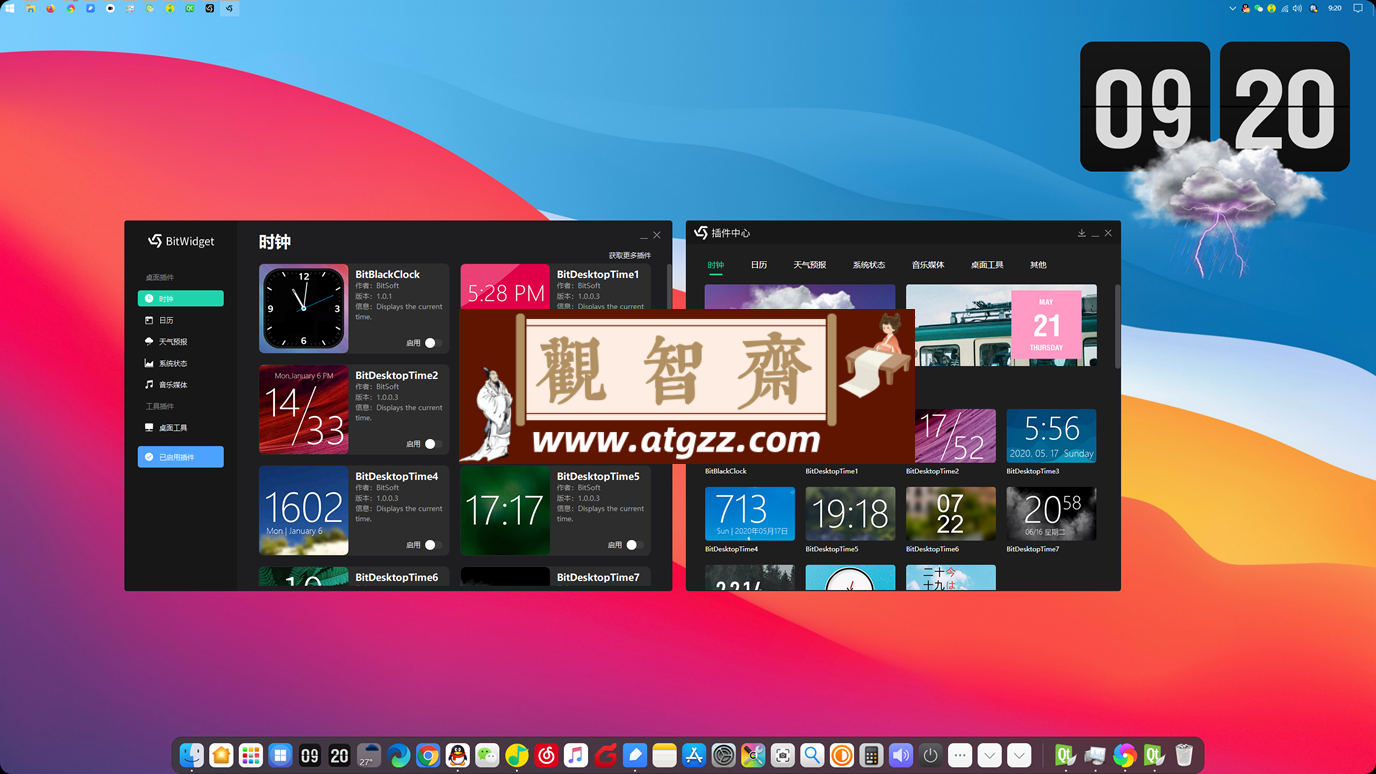
Task: Switch to 系统状态 tab in 插件中心
Action: click(x=869, y=265)
